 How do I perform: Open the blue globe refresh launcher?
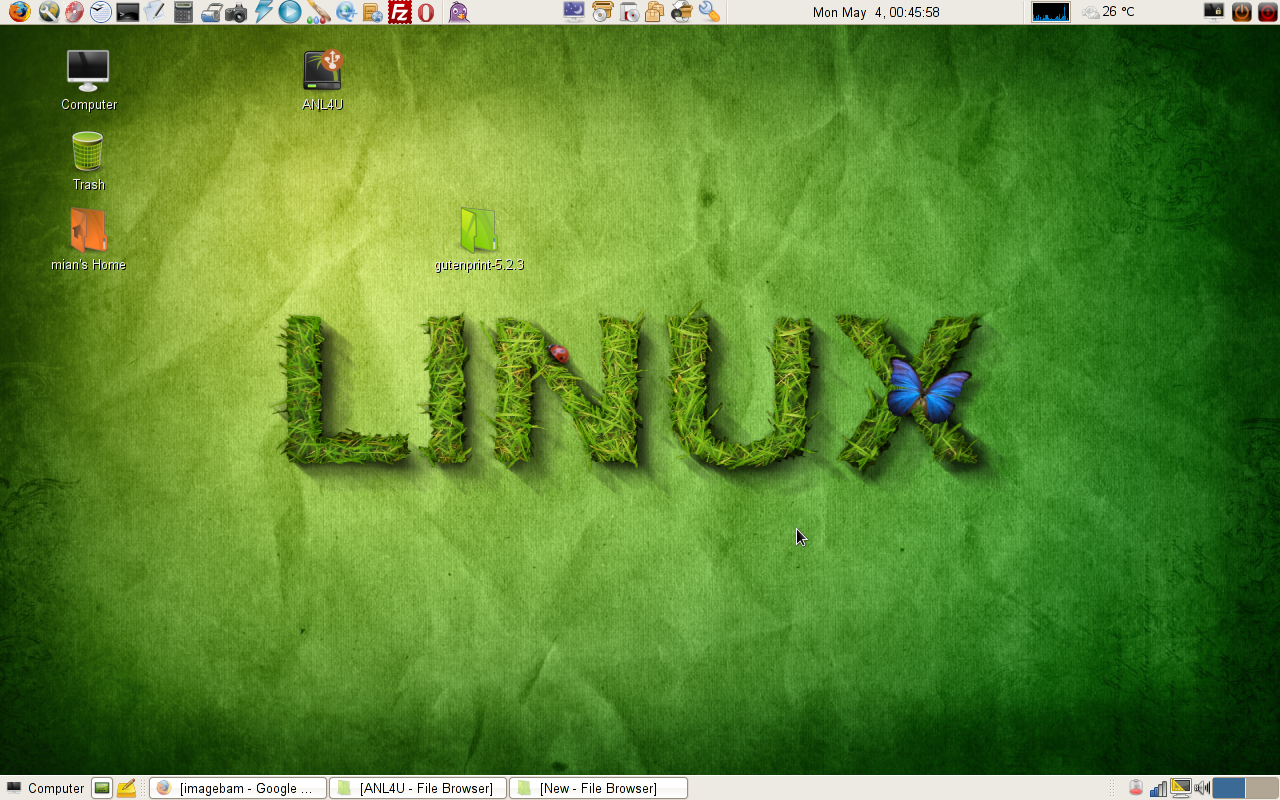345,12
